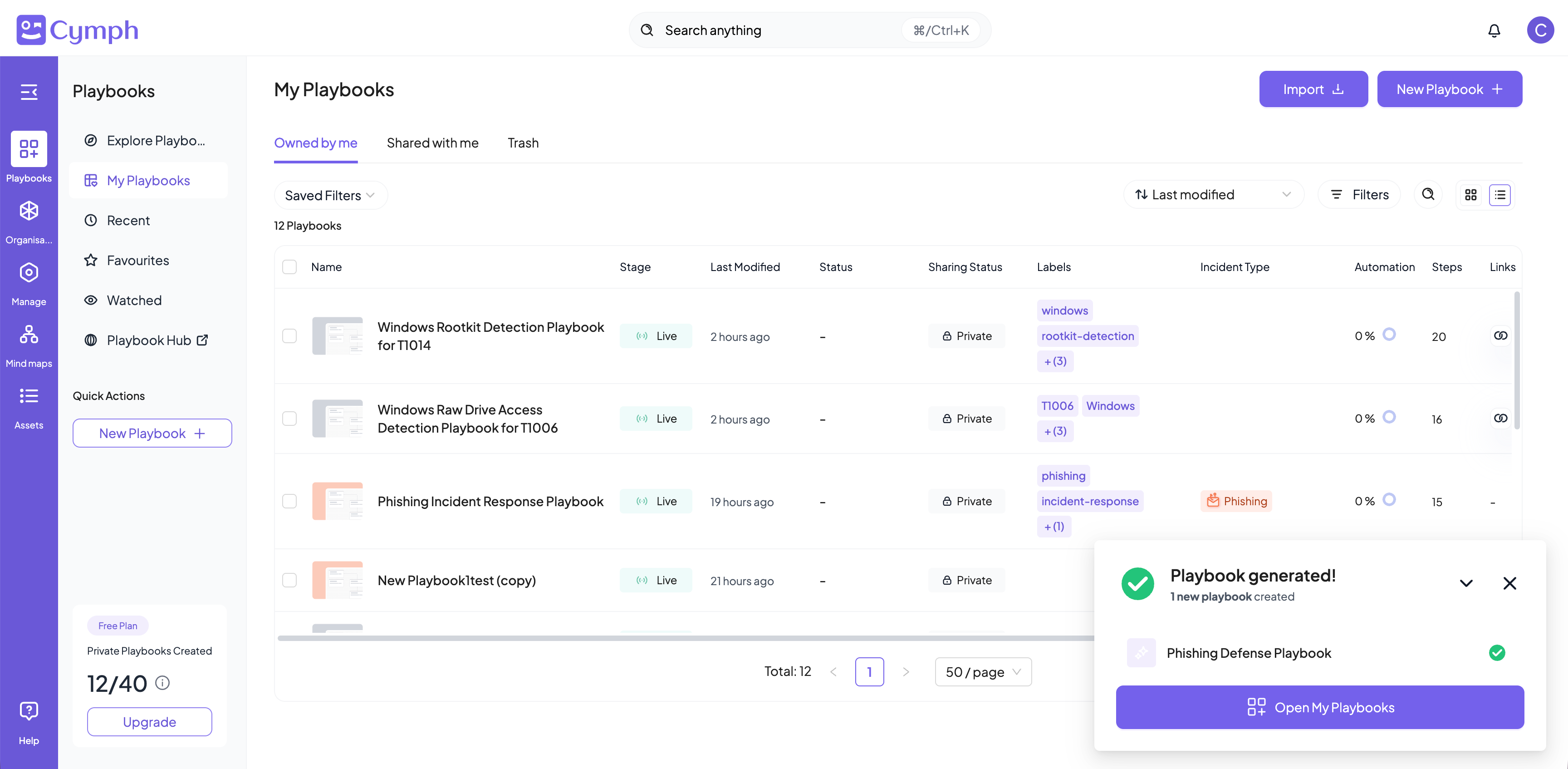Select checkbox for New Playbook1test (copy)

(x=290, y=580)
